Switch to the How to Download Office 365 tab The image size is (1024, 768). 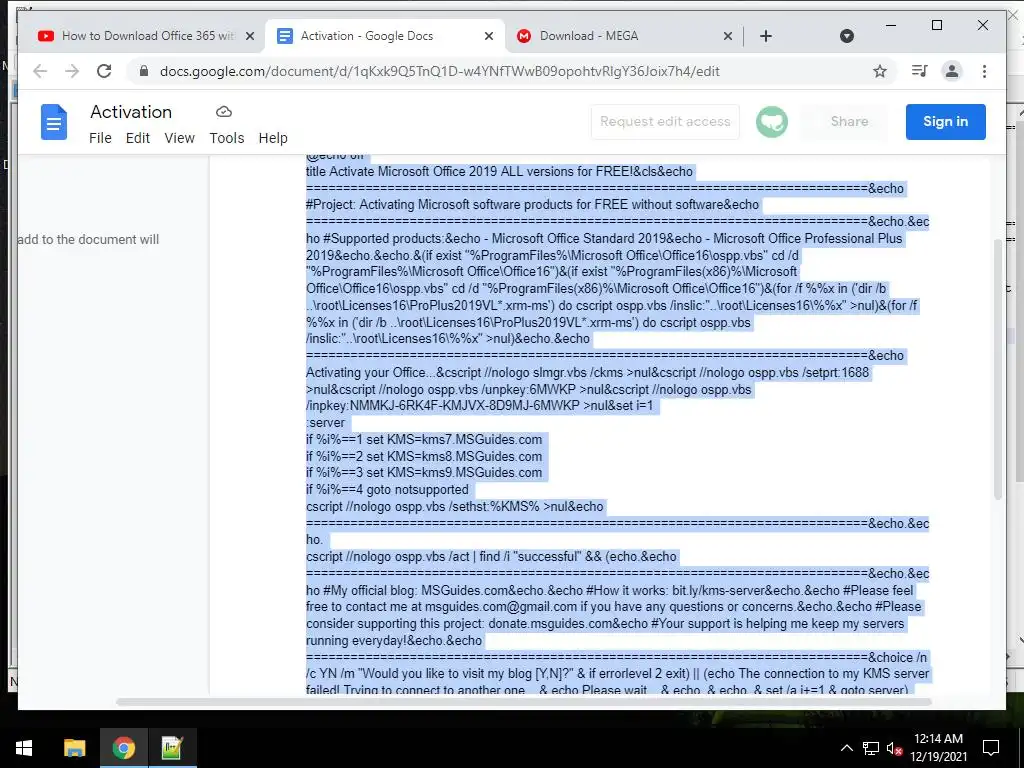[x=144, y=36]
